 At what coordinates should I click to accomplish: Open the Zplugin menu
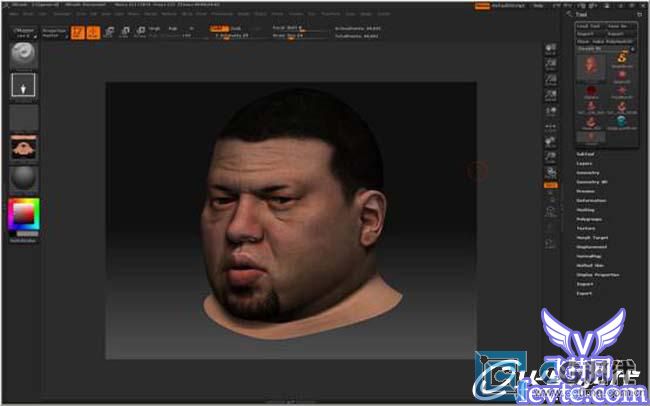click(366, 14)
